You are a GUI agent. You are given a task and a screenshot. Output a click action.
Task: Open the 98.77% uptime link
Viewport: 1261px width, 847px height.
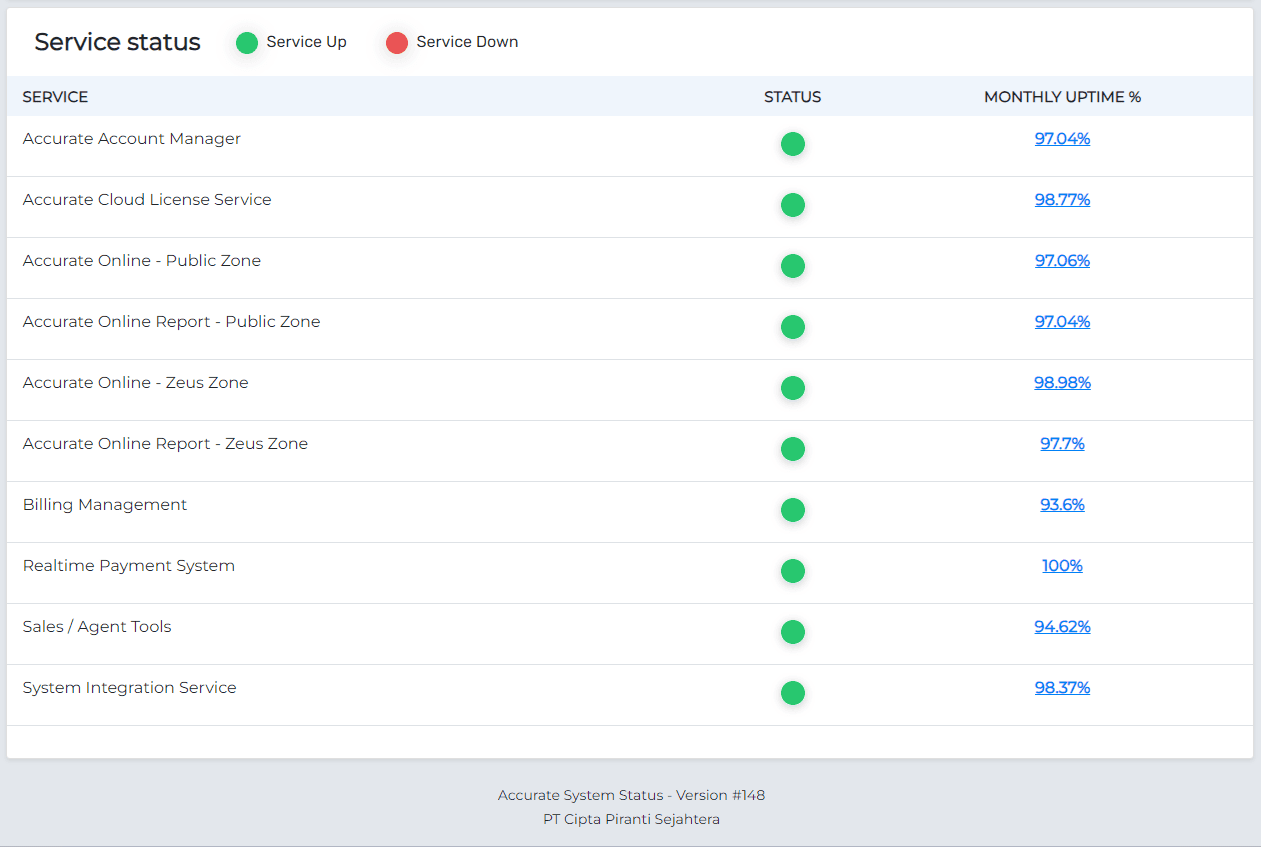coord(1062,200)
